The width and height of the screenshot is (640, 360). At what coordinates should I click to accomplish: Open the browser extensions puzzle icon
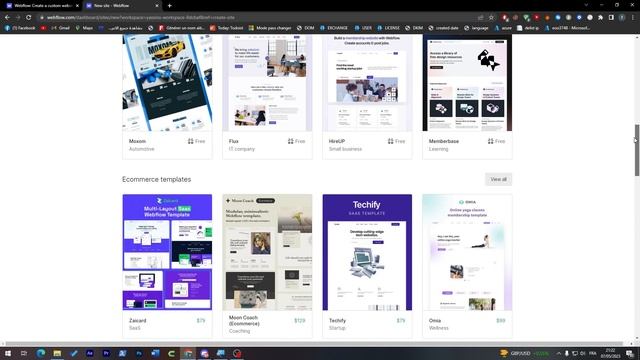click(600, 18)
